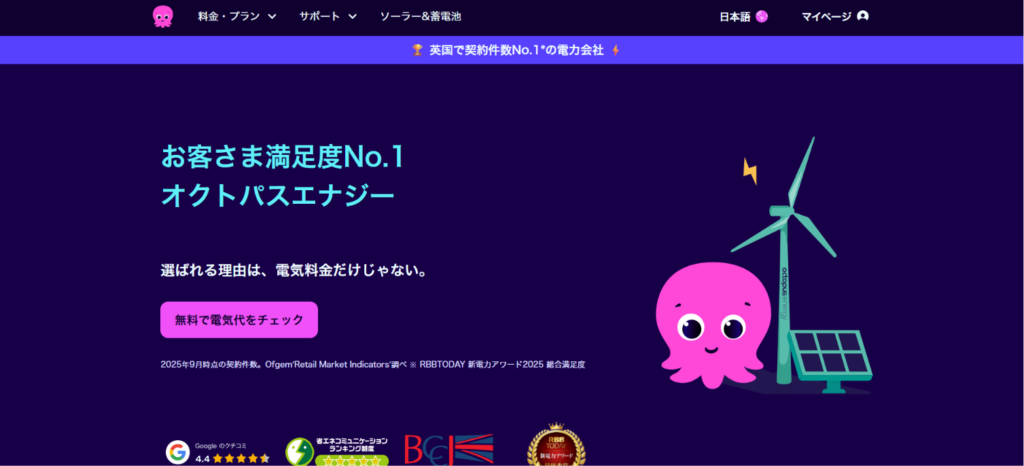Click the Google のクチコミ label

(x=221, y=446)
